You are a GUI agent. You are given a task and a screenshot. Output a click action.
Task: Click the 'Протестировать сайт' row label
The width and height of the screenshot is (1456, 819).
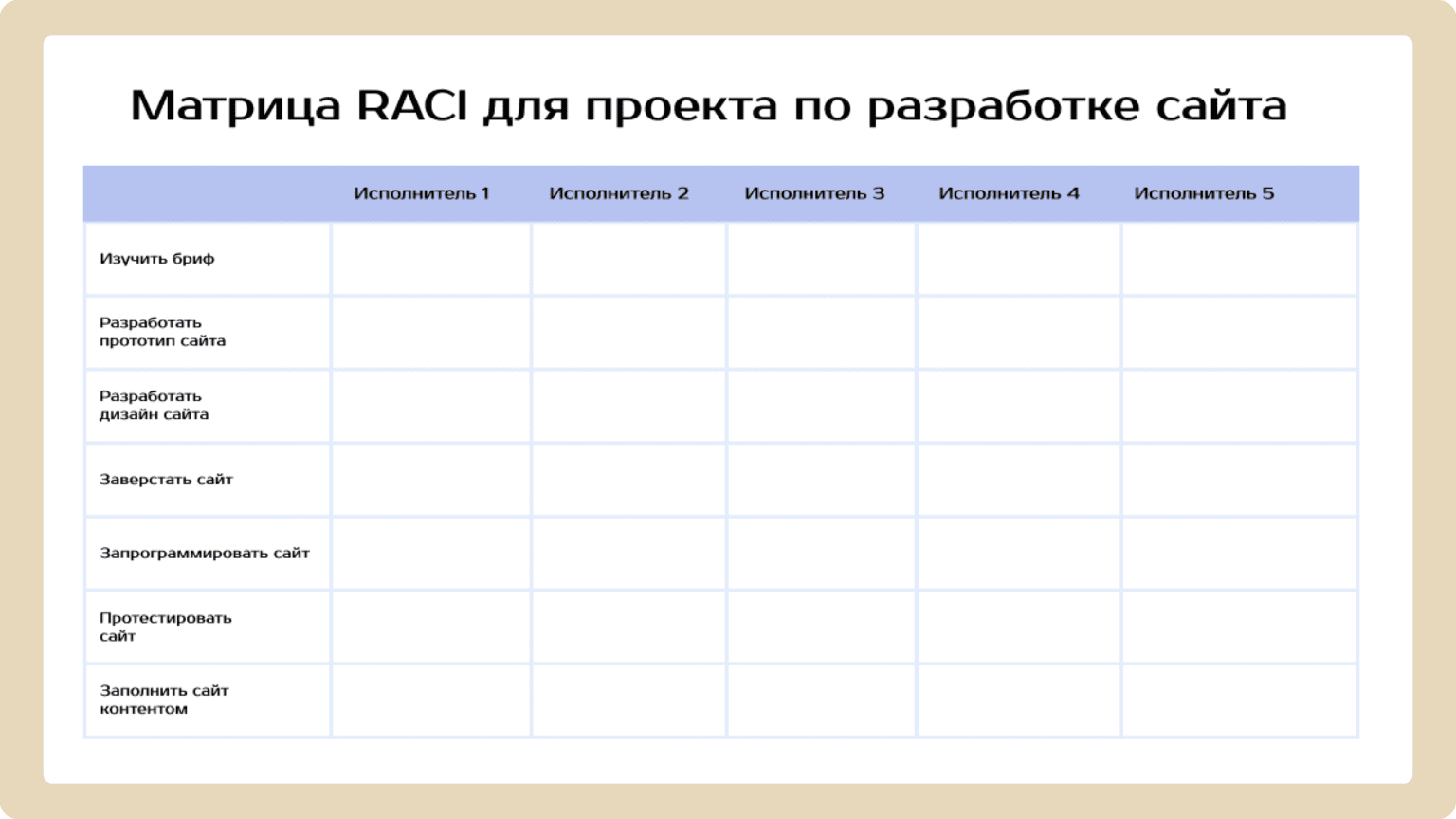166,627
